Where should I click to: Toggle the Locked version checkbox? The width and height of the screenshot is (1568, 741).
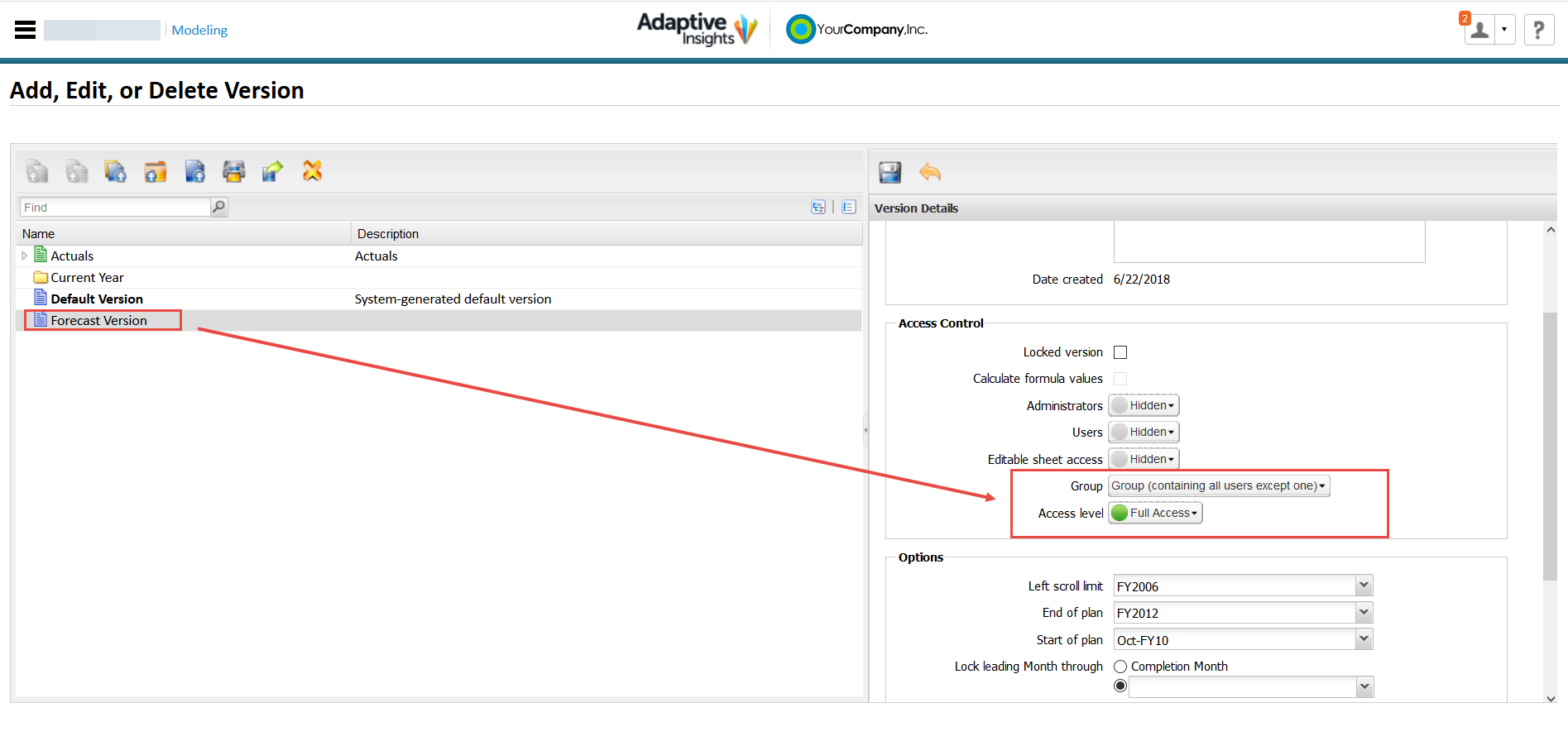[x=1120, y=352]
